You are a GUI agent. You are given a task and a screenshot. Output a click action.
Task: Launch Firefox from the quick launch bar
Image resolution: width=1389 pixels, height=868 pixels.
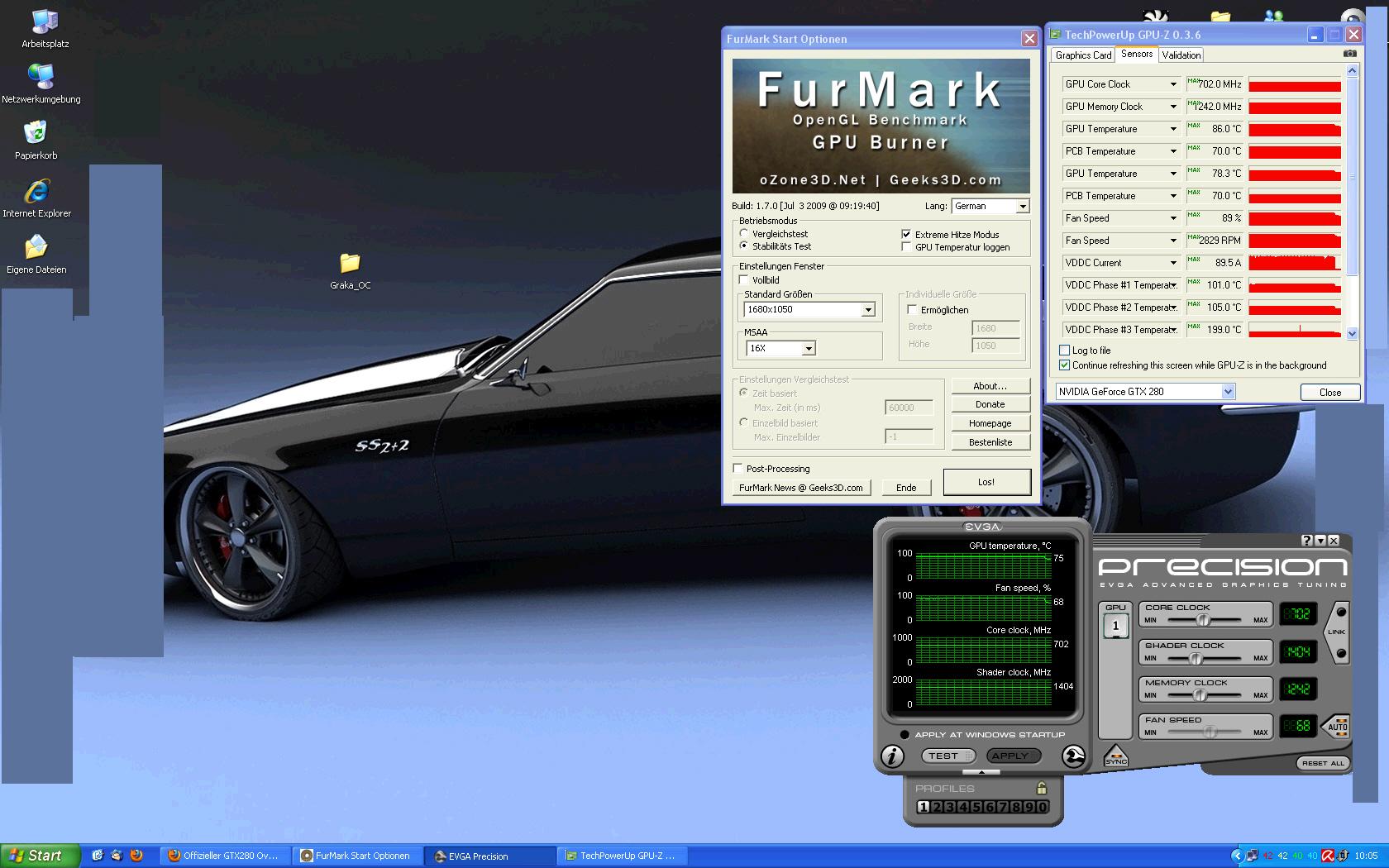(x=136, y=856)
